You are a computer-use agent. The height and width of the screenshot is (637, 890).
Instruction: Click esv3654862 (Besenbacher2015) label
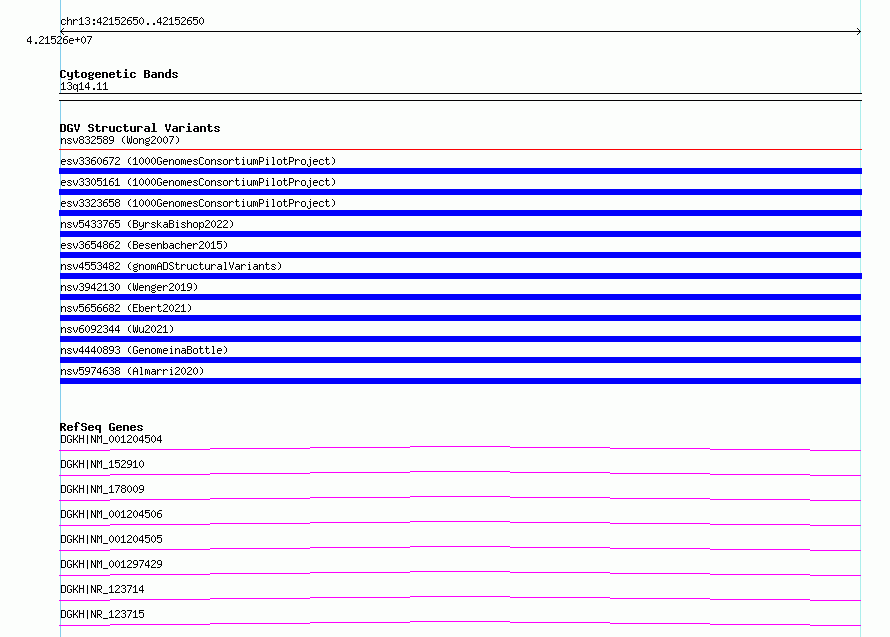144,245
